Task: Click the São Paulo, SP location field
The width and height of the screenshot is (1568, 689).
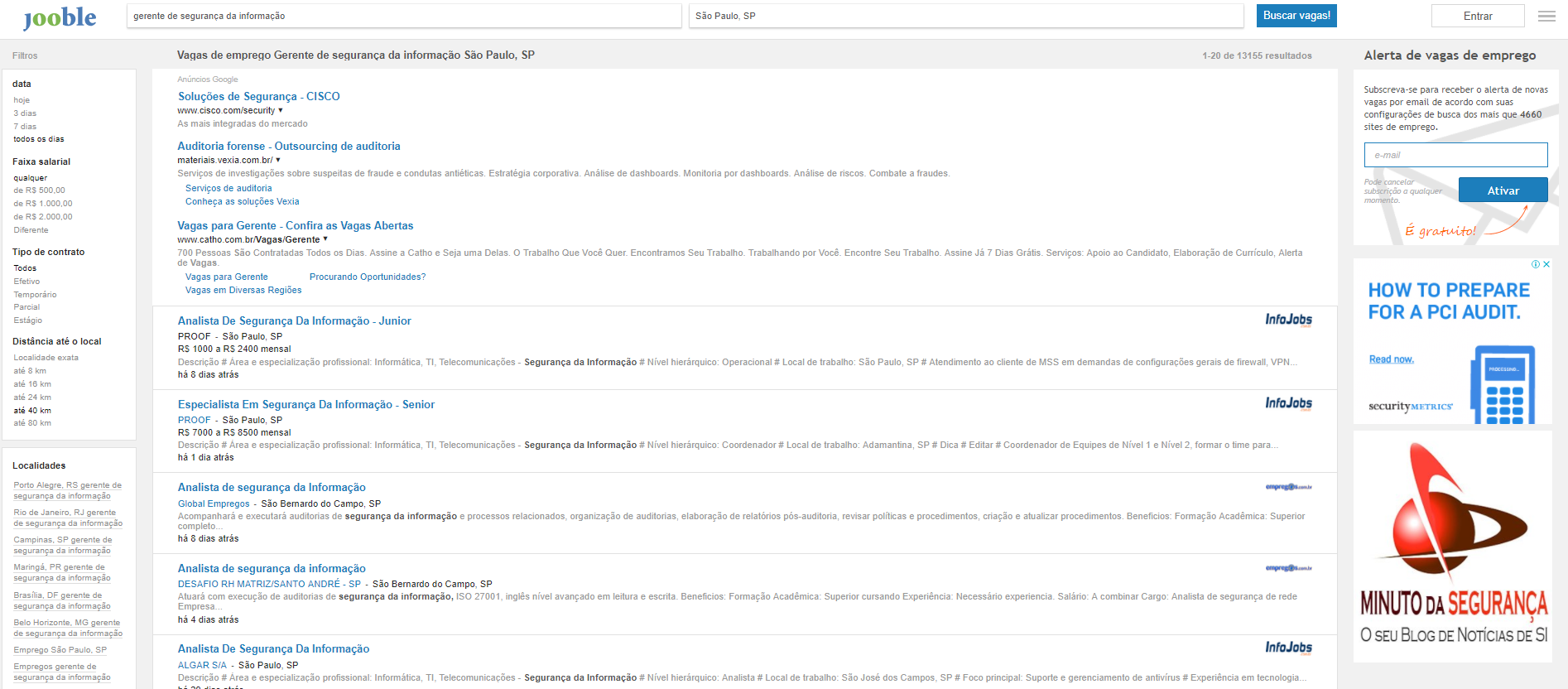Action: tap(966, 16)
